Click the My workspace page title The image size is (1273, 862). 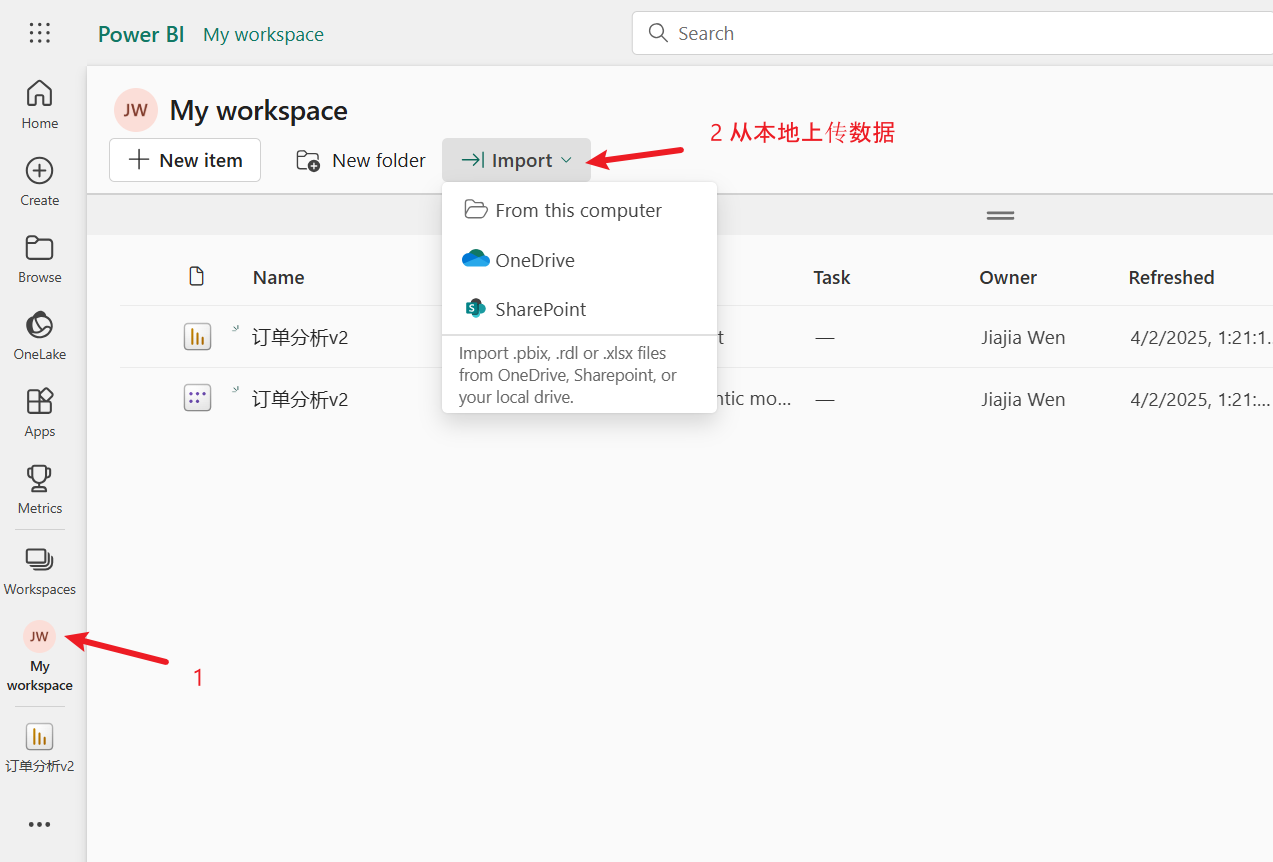coord(259,110)
